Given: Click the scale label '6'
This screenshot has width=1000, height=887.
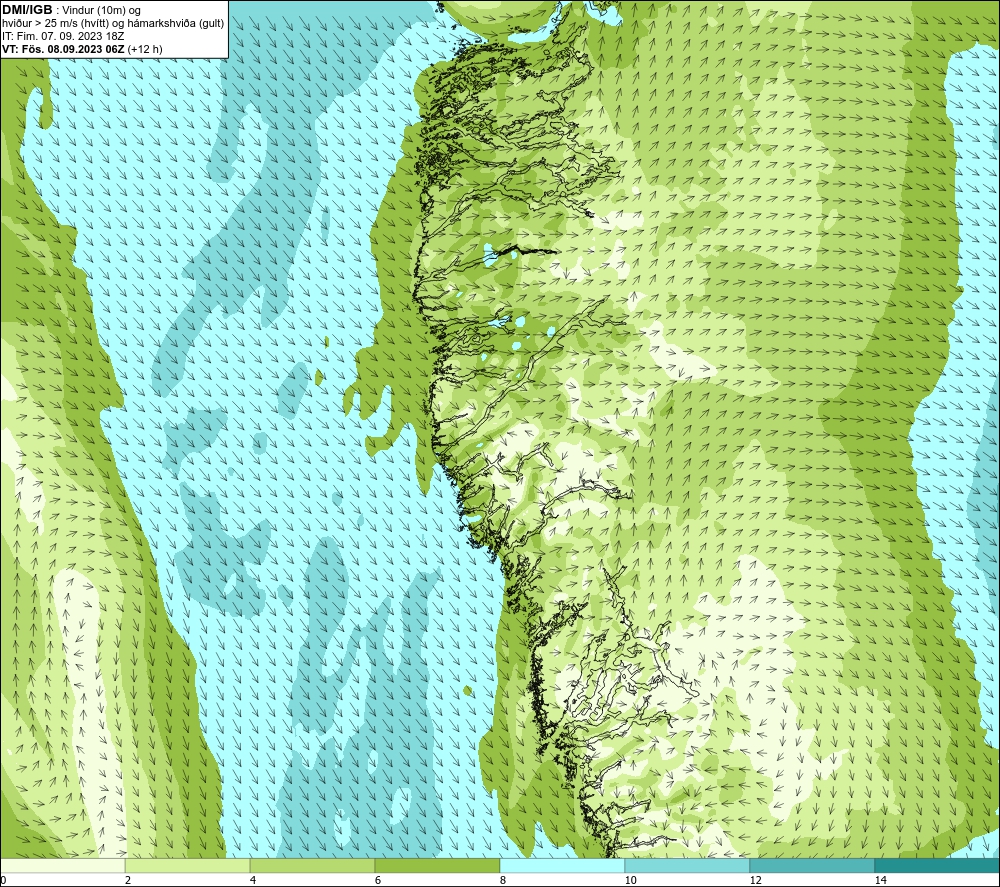Looking at the screenshot, I should tap(378, 880).
